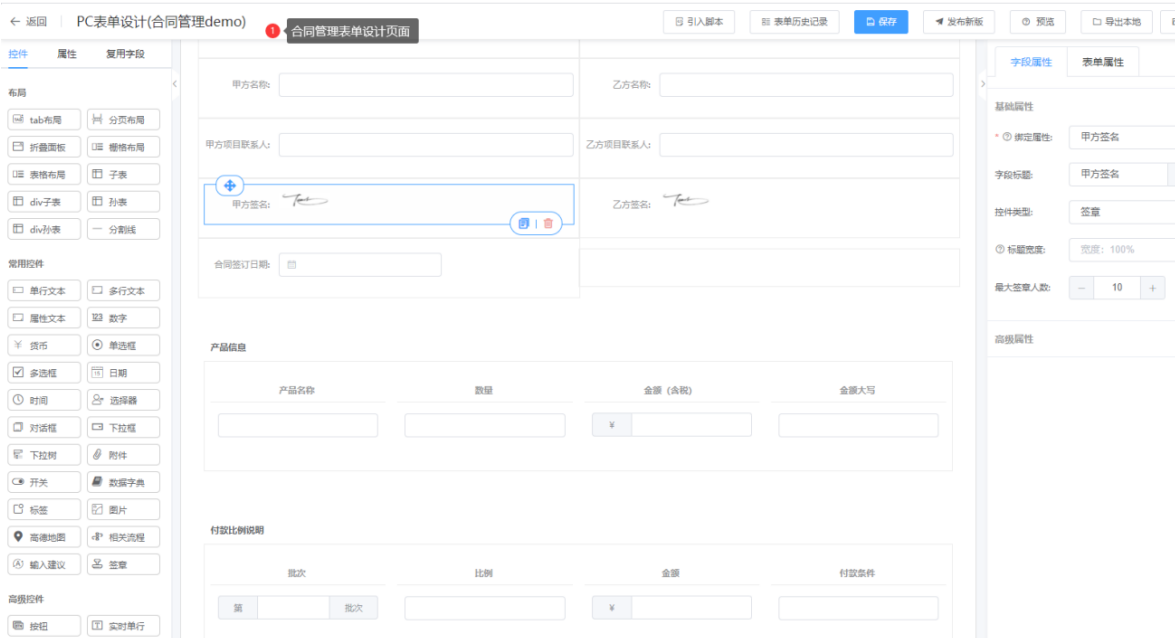This screenshot has height=638, width=1175.
Task: Add the 多选框 checkbox control
Action: point(44,373)
